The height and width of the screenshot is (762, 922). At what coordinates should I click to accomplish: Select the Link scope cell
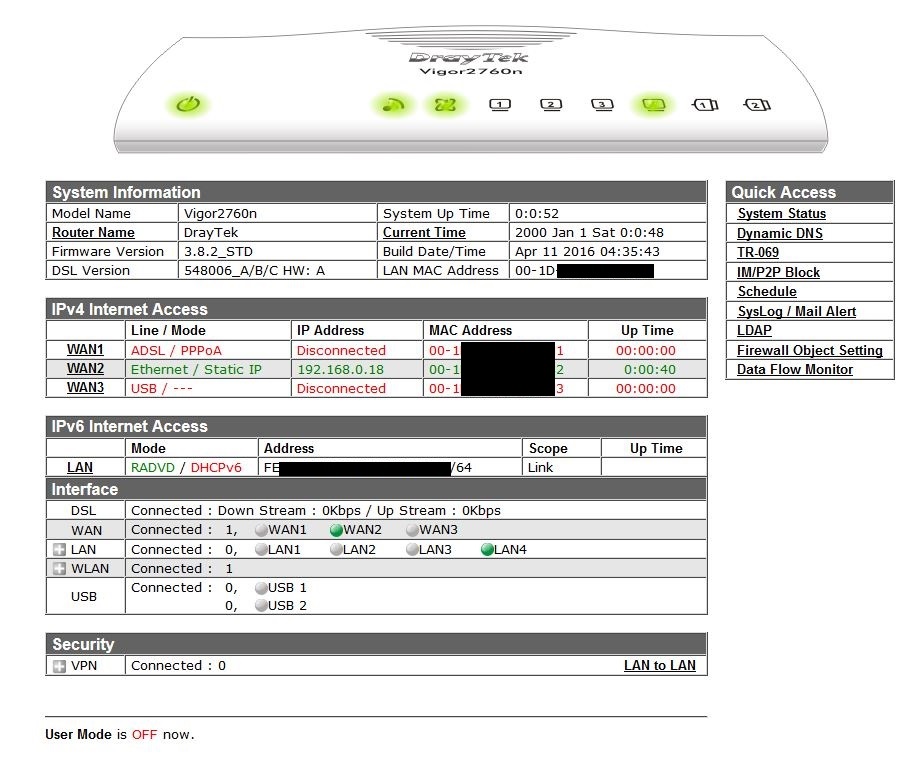(540, 467)
